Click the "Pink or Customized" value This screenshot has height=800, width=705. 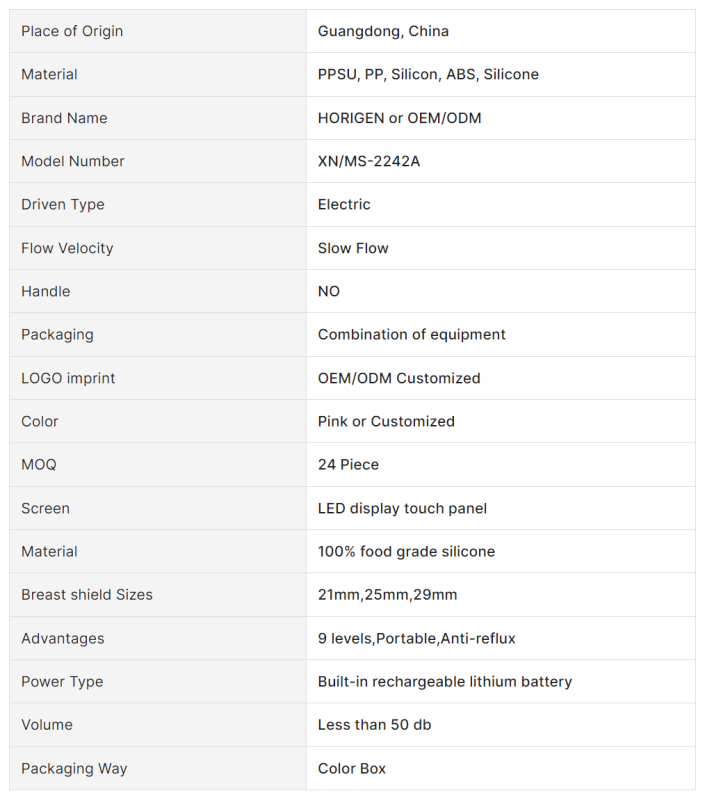(x=386, y=421)
